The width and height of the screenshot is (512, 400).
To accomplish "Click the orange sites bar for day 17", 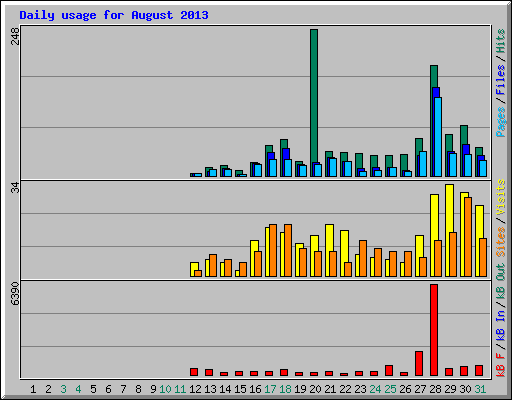I will 273,250.
